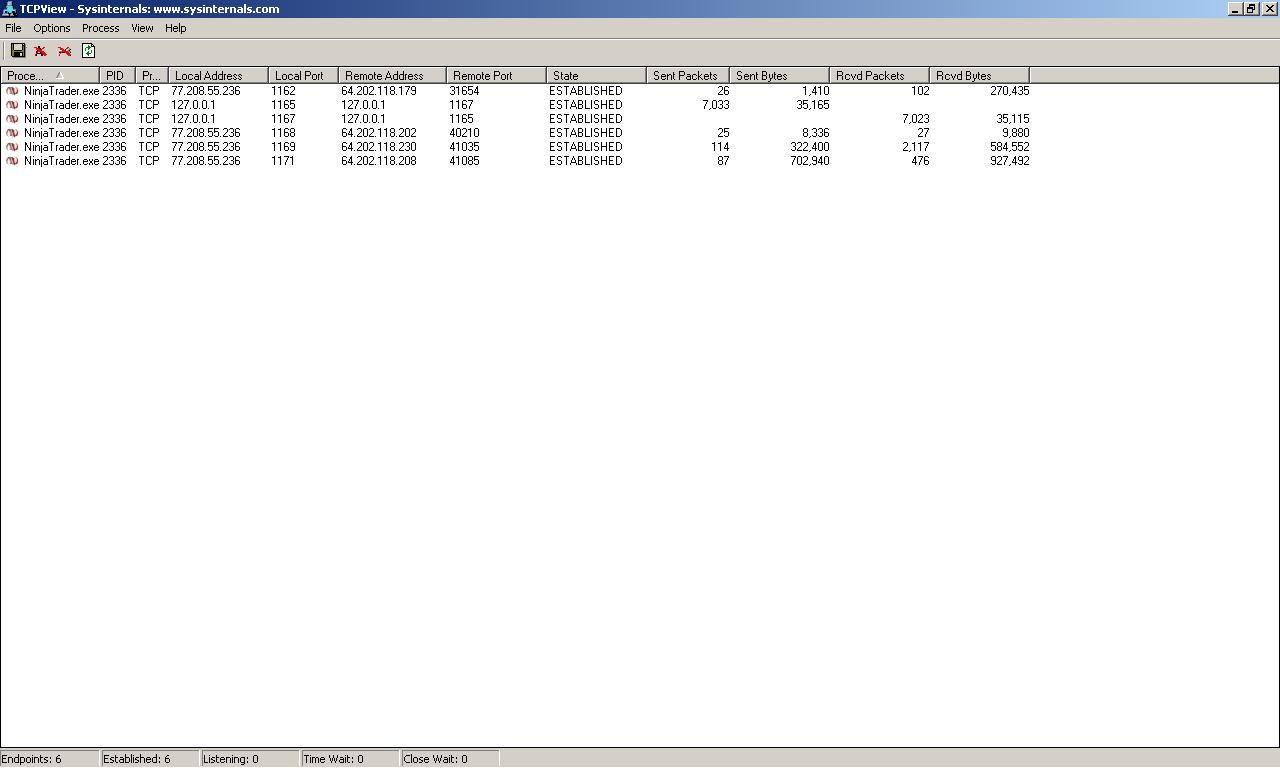Sort by the Local Port column header
The width and height of the screenshot is (1280, 768).
[x=303, y=75]
